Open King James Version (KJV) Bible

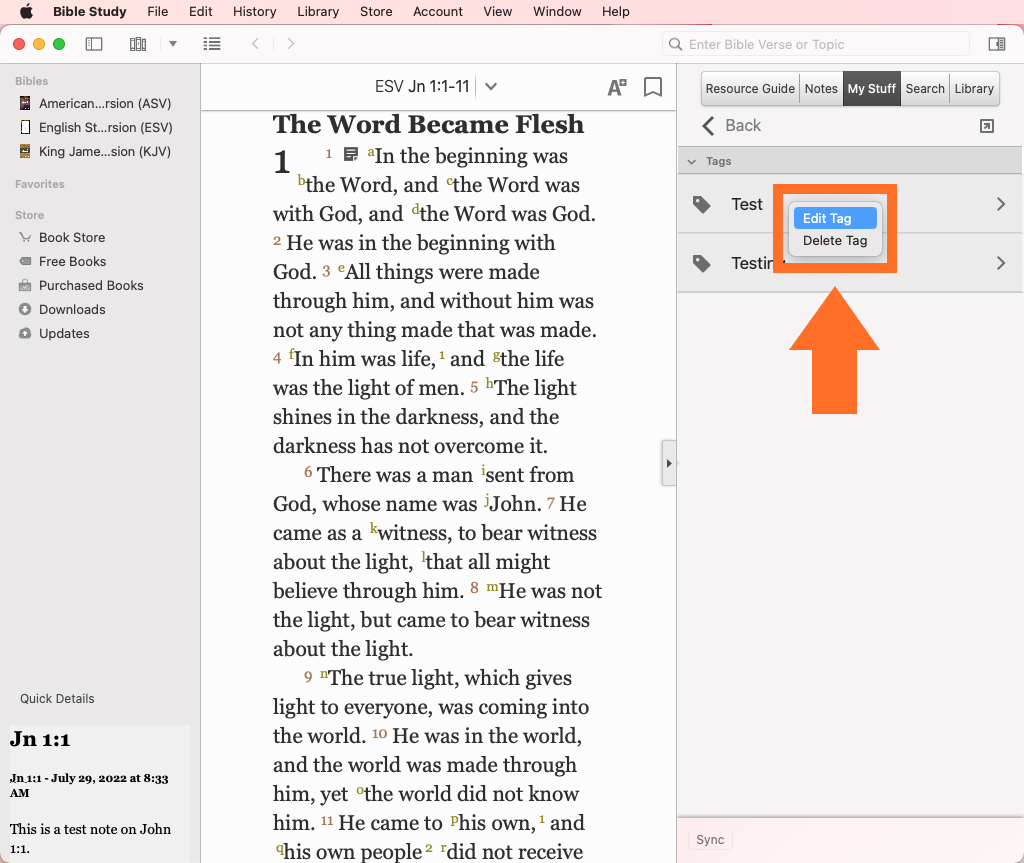click(96, 152)
